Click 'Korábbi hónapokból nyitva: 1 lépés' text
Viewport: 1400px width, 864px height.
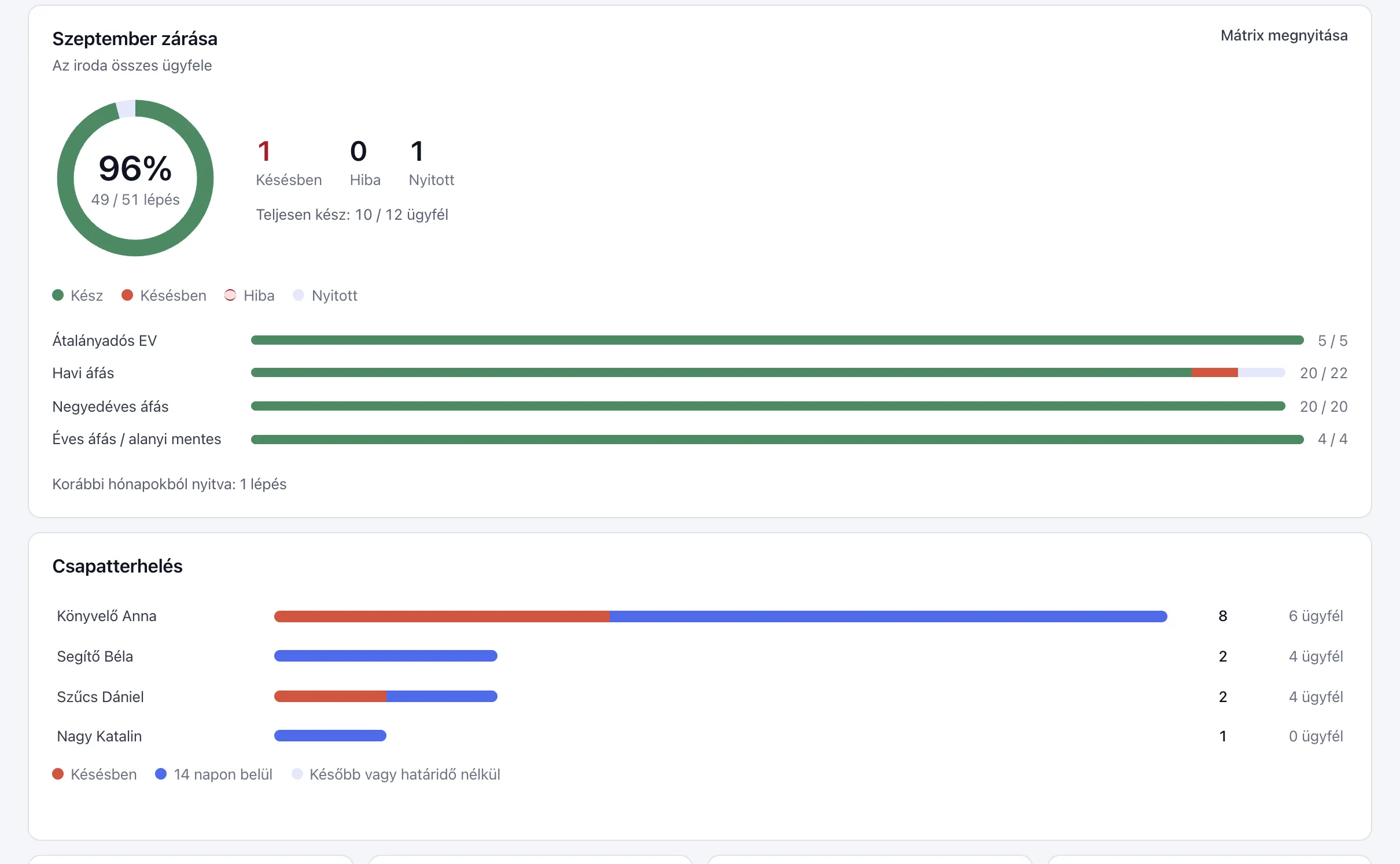[x=170, y=484]
